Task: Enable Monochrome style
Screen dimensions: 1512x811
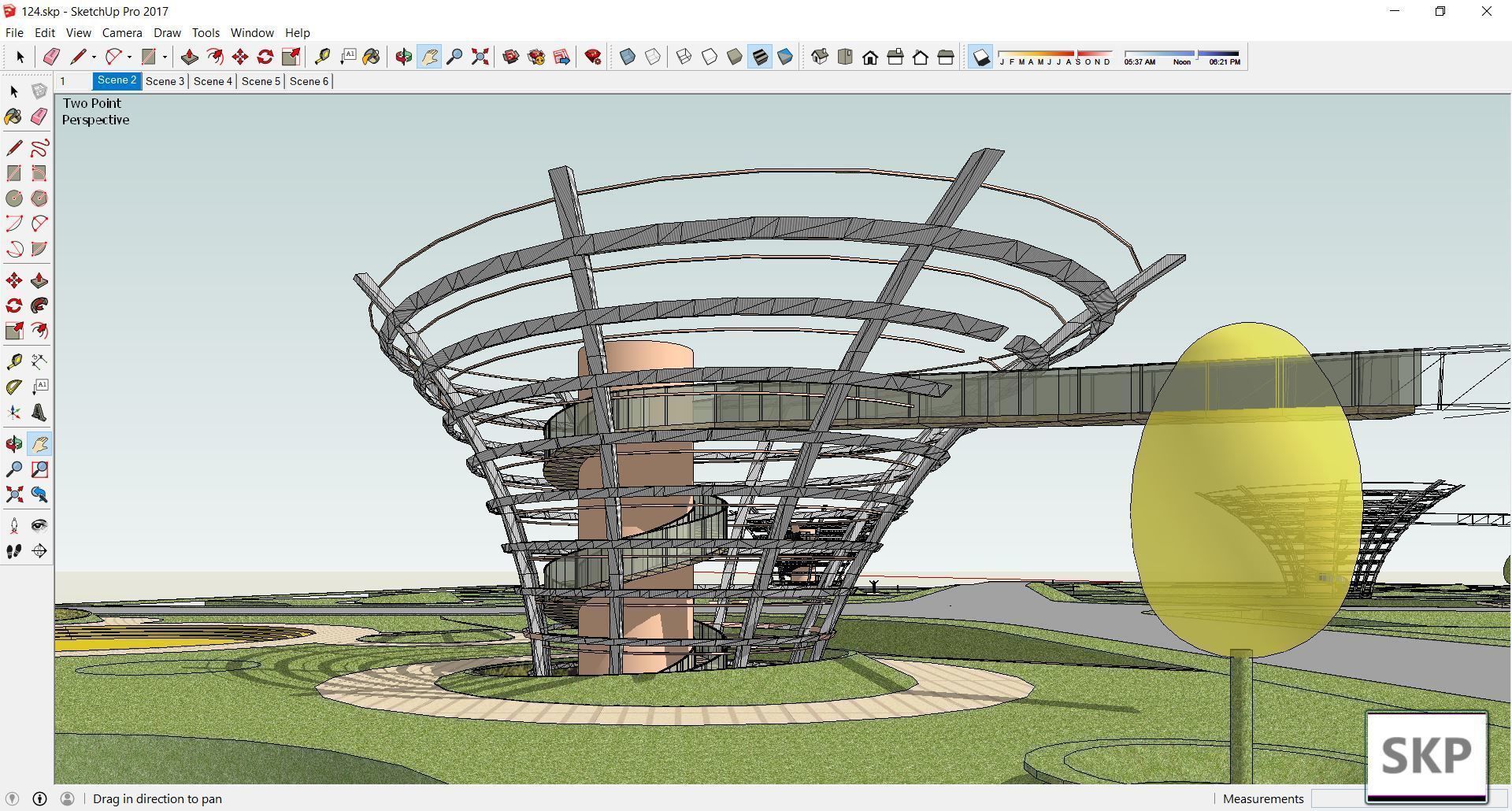Action: point(785,57)
